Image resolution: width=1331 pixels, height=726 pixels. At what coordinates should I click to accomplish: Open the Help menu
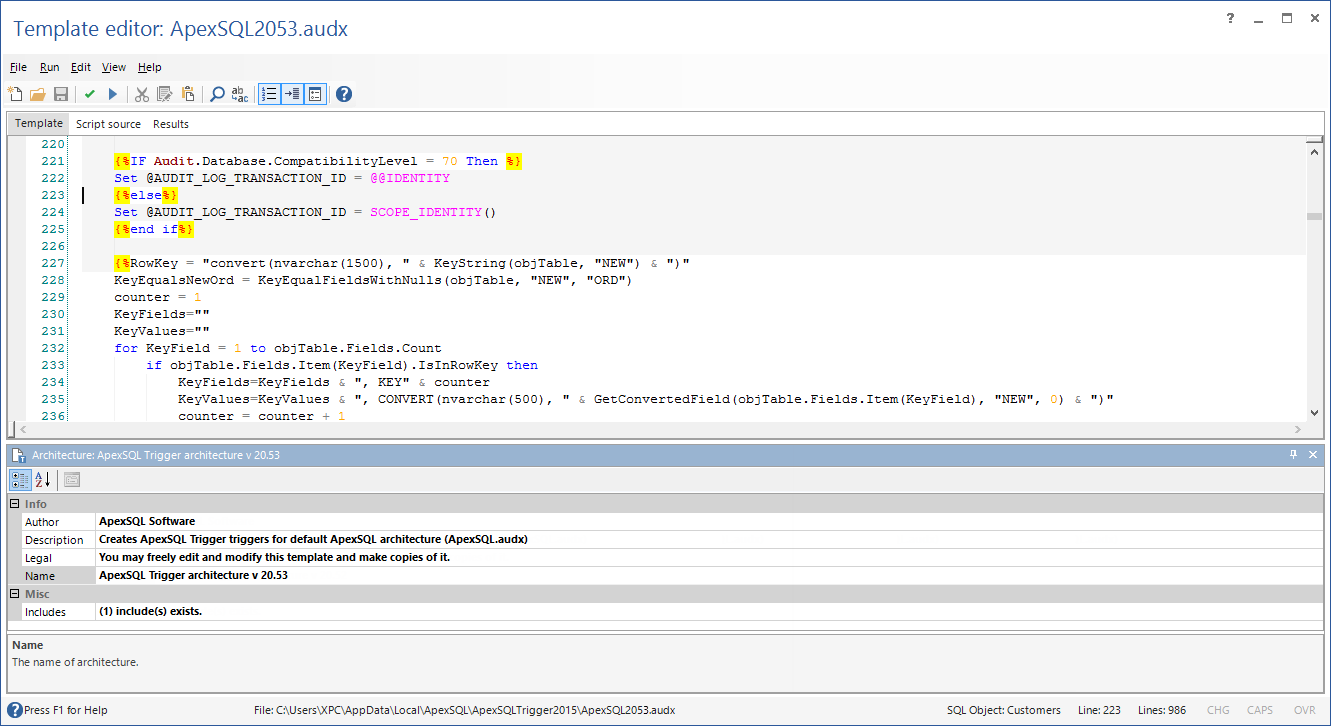pos(150,67)
